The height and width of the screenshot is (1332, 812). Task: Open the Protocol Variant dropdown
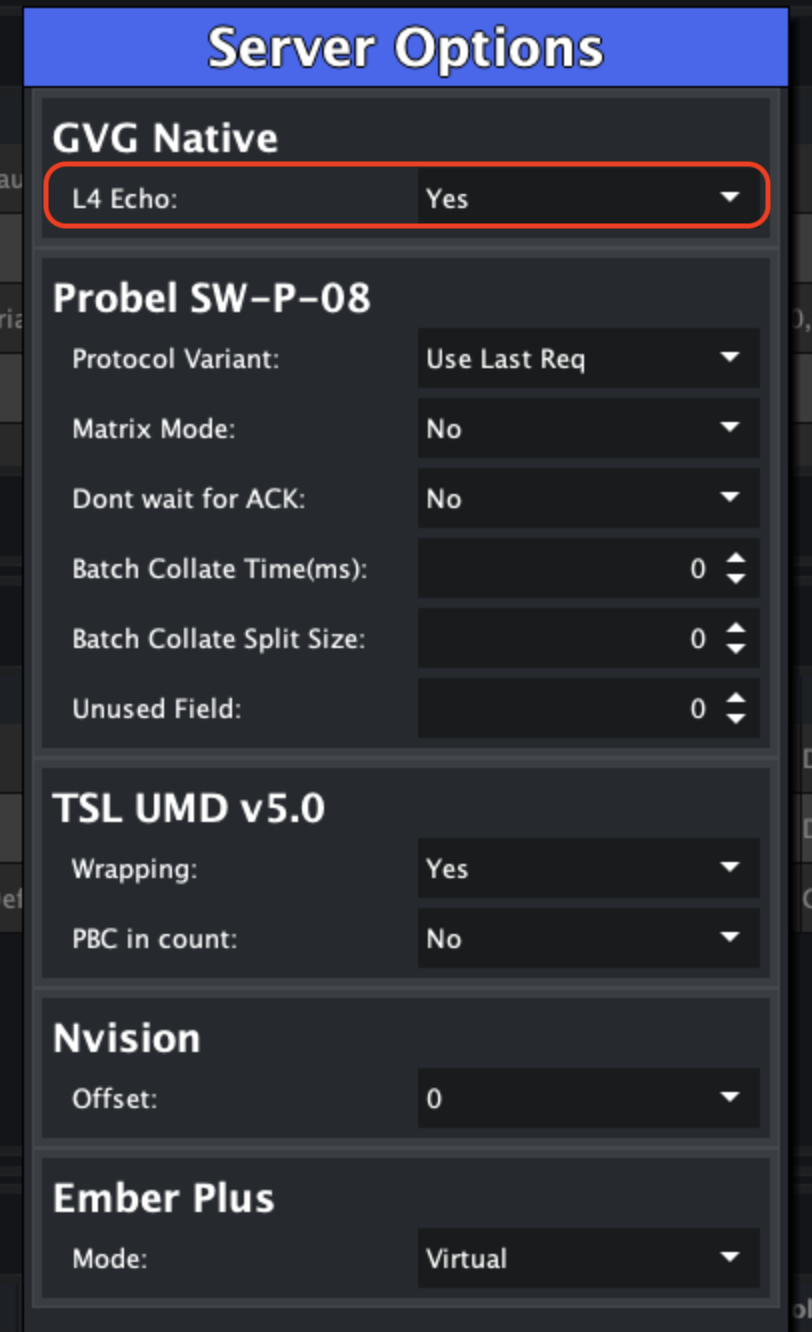coord(590,358)
